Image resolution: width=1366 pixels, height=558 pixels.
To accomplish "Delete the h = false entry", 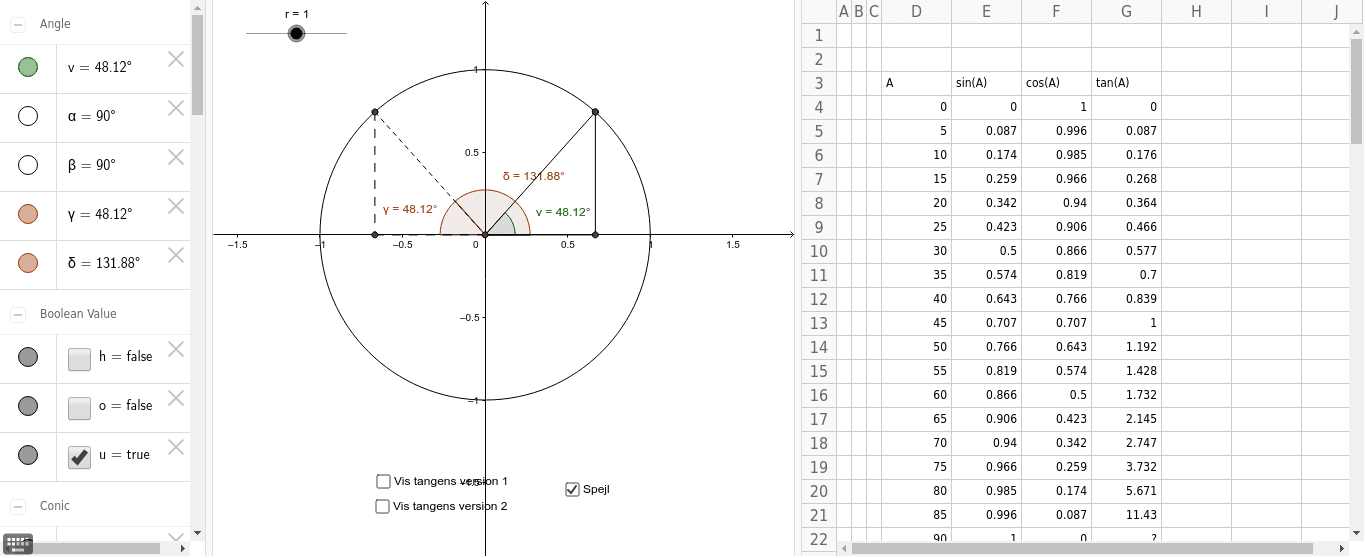I will 176,349.
